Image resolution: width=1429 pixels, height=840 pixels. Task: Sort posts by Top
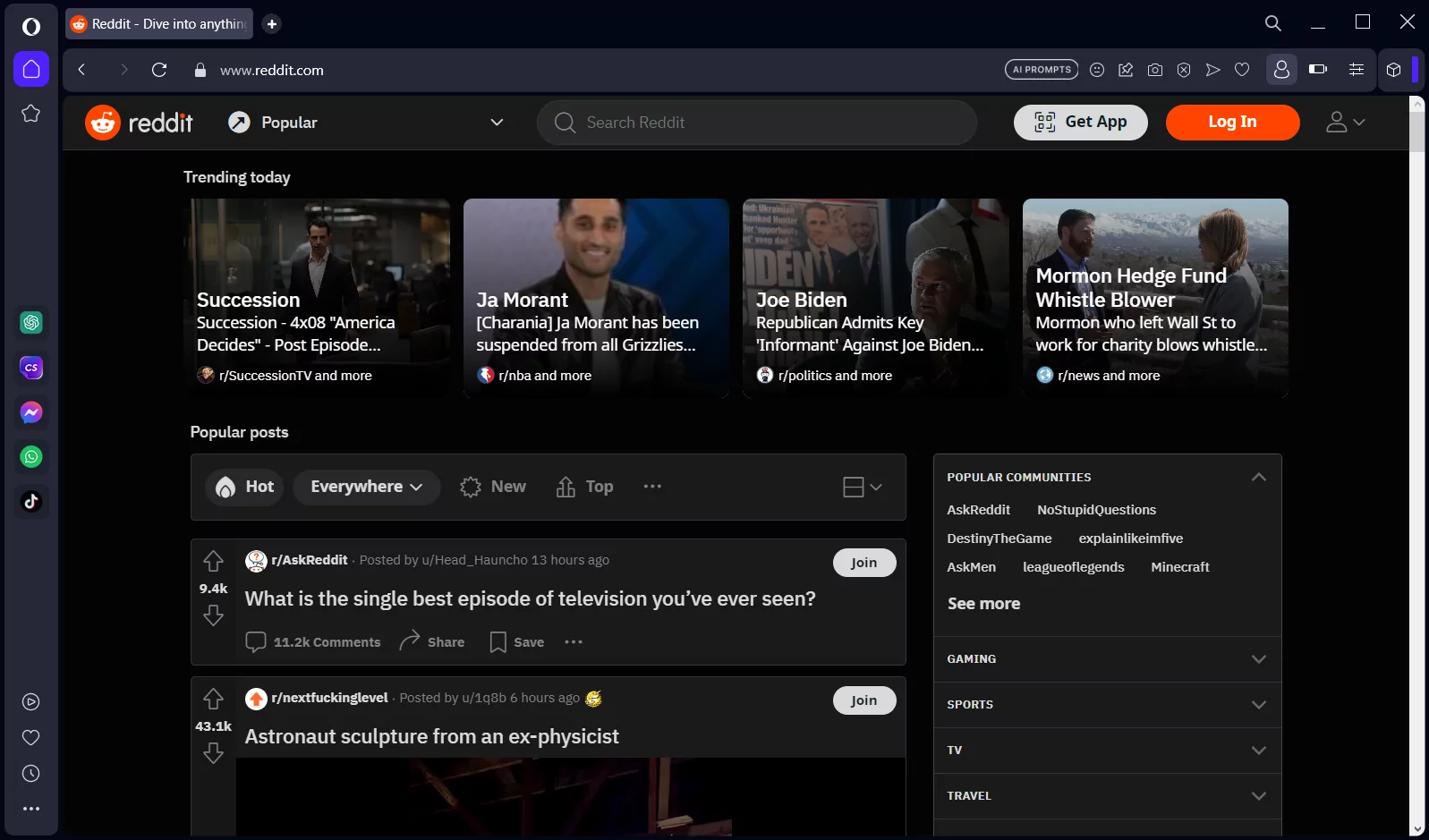click(x=584, y=487)
